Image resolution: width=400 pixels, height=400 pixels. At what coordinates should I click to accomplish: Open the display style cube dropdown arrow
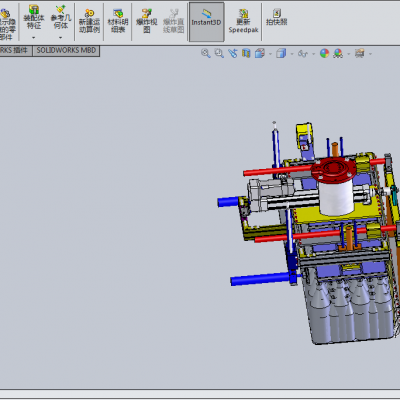(x=292, y=54)
